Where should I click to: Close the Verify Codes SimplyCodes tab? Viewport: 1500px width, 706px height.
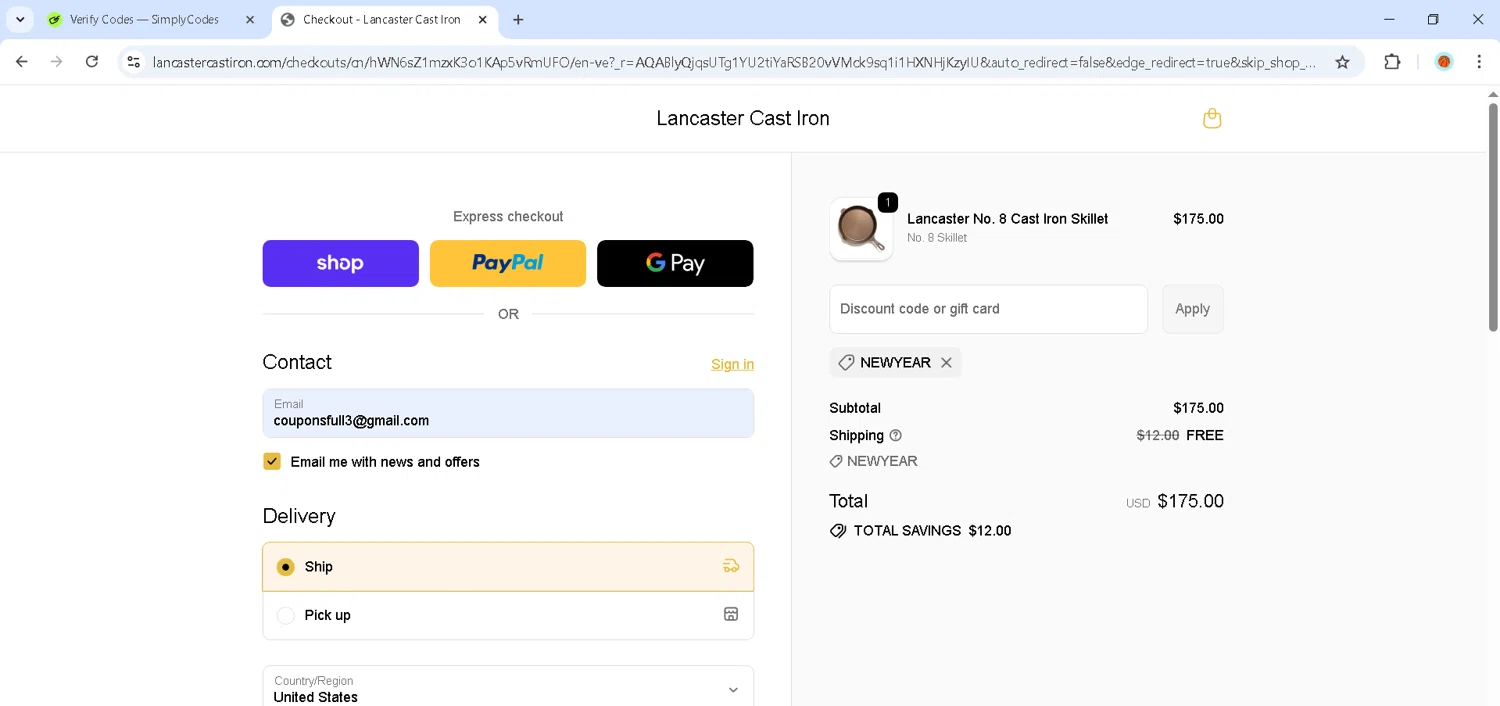(x=250, y=20)
